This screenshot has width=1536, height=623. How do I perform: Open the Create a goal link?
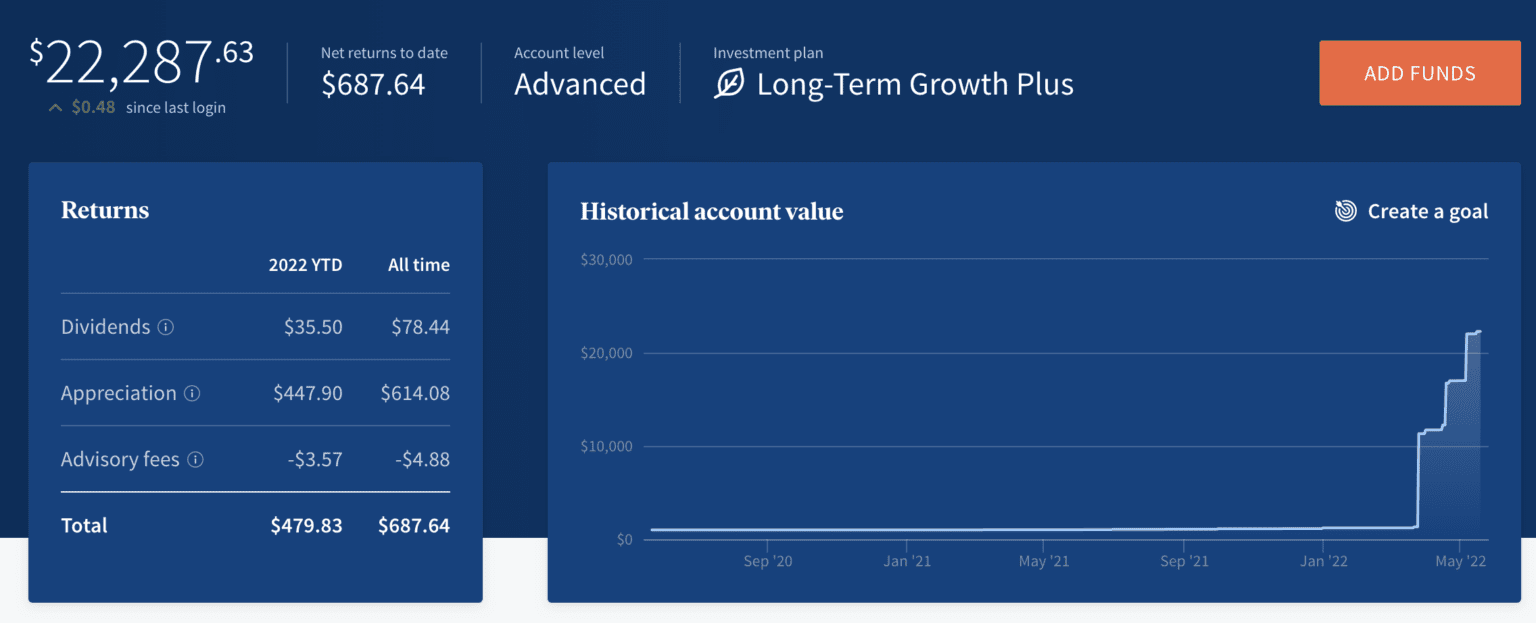pos(1427,211)
